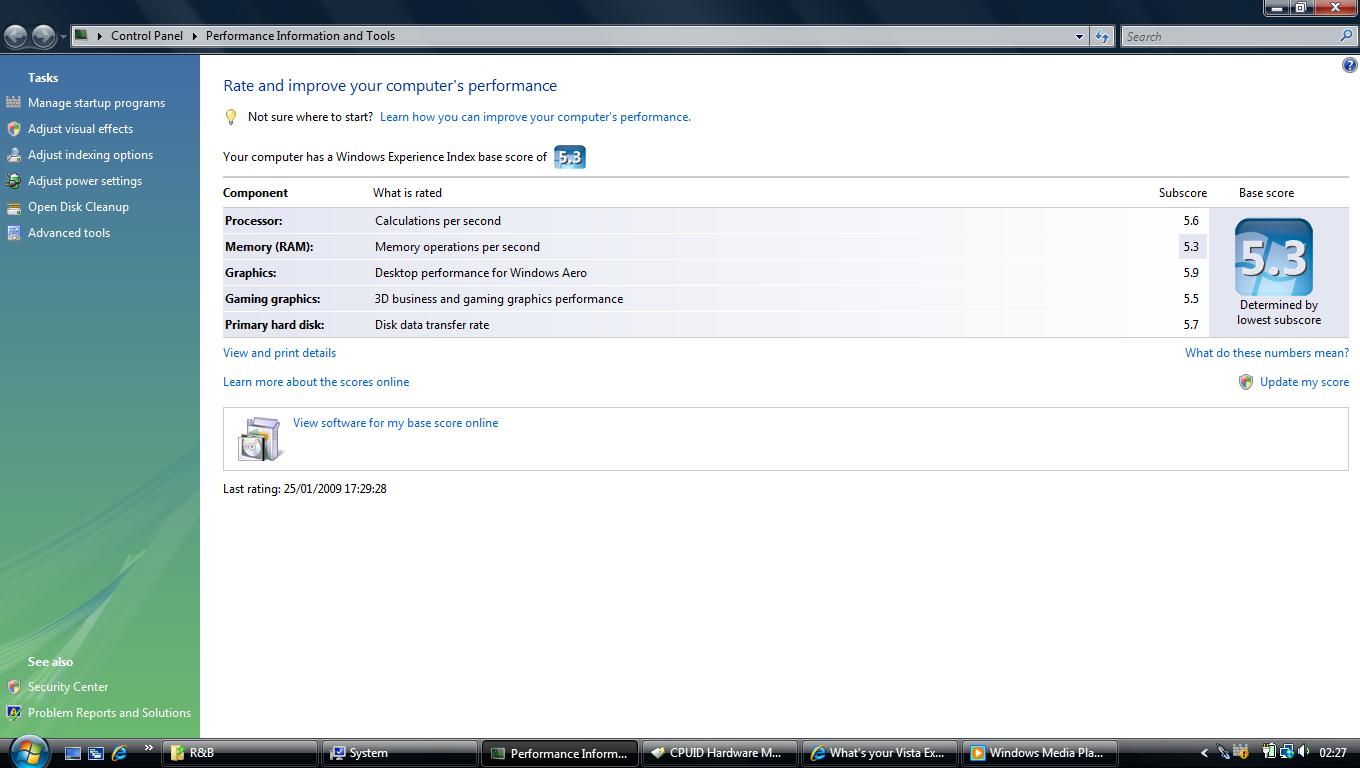Switch to 'What's your Vista Ex...' IE window
The image size is (1360, 768).
pyautogui.click(x=881, y=753)
